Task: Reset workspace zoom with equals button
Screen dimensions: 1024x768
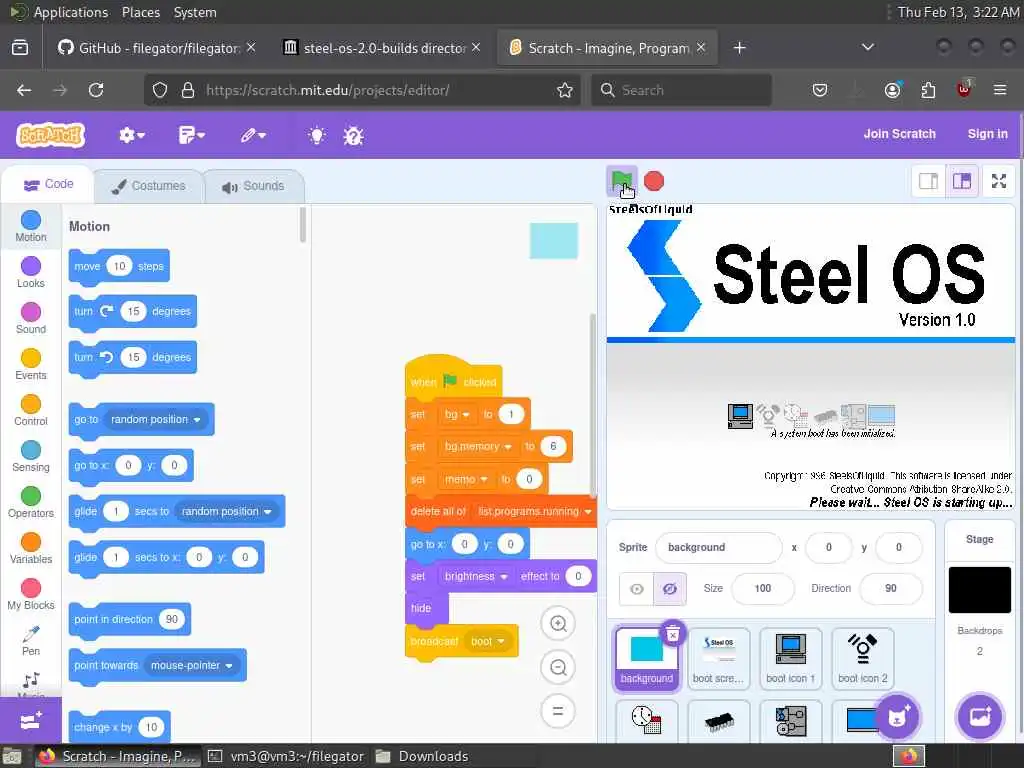Action: [x=558, y=711]
